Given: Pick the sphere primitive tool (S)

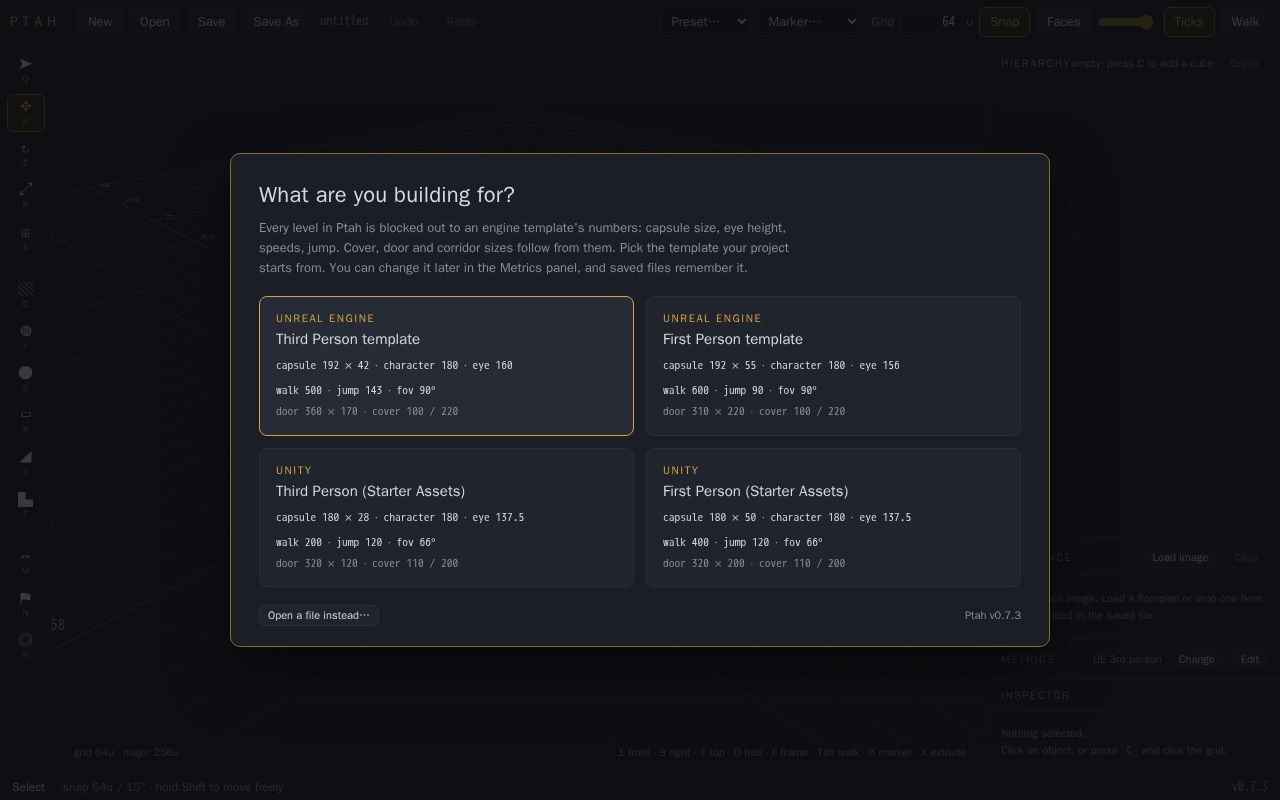Looking at the screenshot, I should click(x=26, y=378).
